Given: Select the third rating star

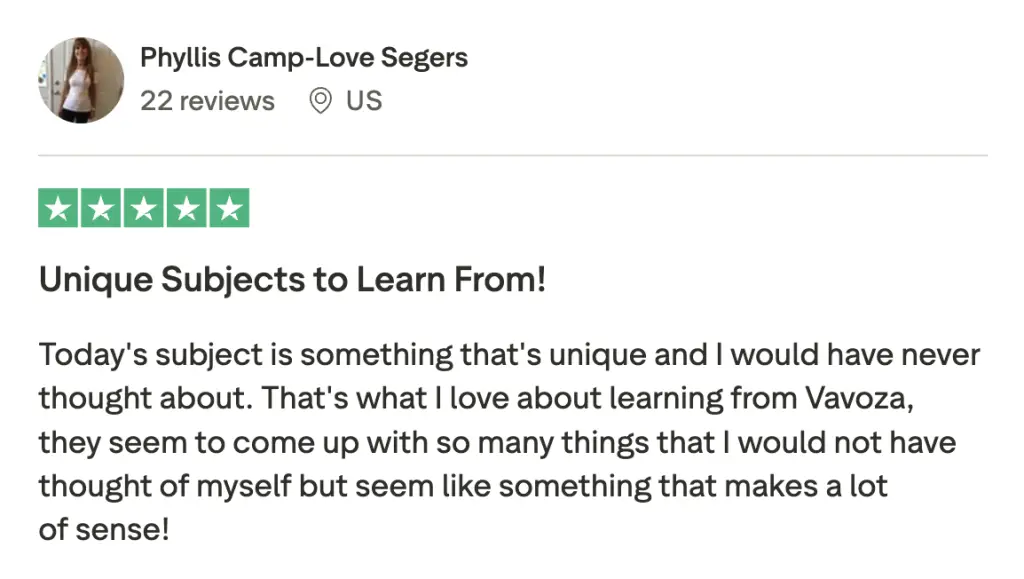Looking at the screenshot, I should pyautogui.click(x=144, y=209).
